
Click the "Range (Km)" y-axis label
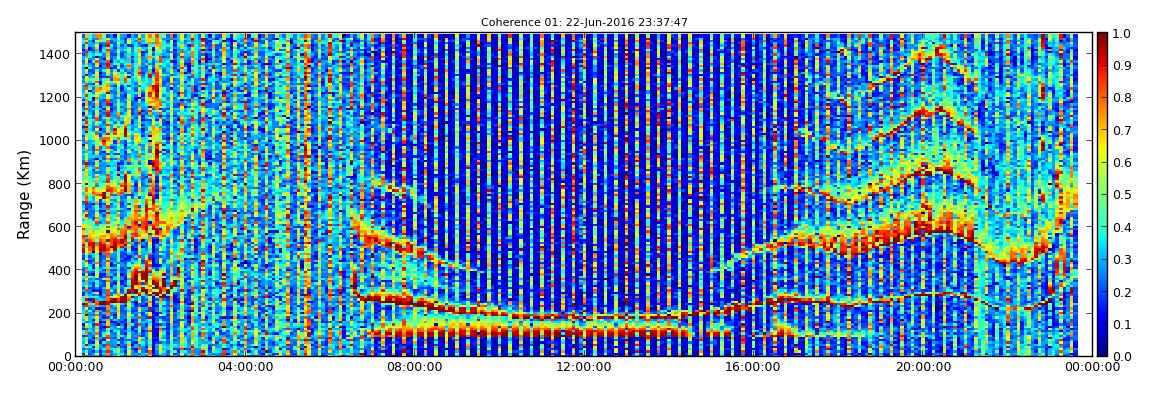24,194
